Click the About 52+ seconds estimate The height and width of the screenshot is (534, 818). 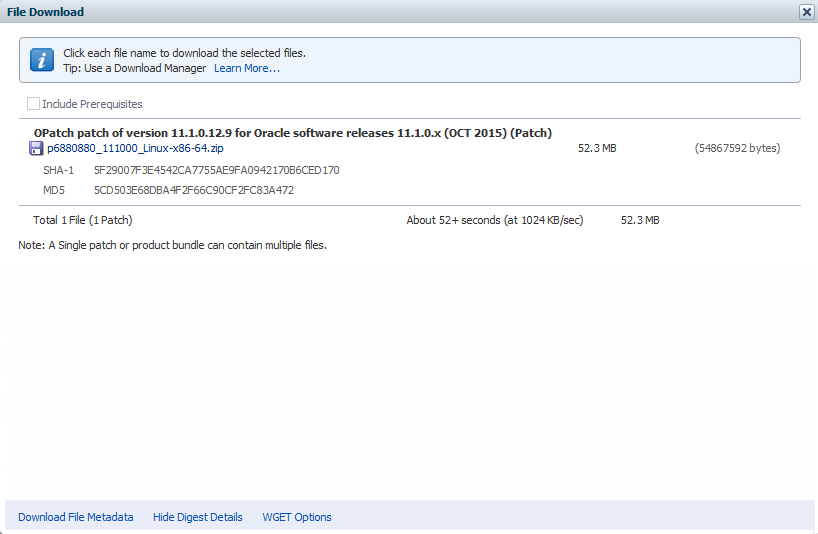click(495, 220)
